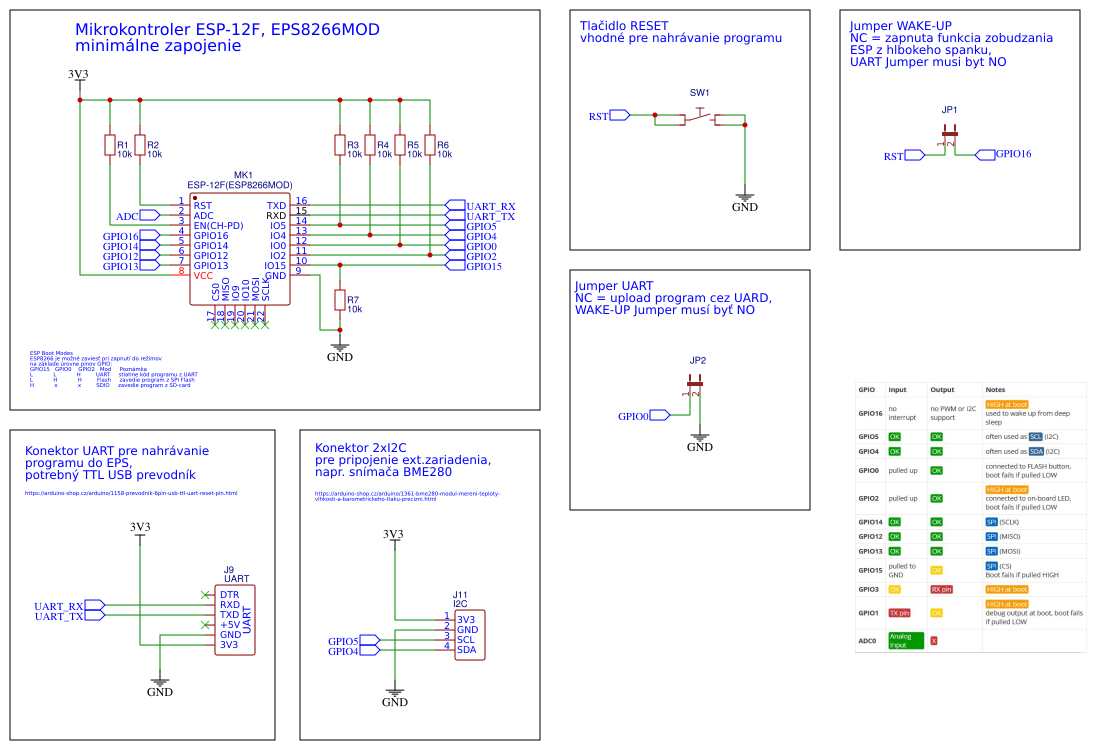Screen dimensions: 1098x750
Task: Click the 'Output' column header in GPIO table
Action: 942,389
